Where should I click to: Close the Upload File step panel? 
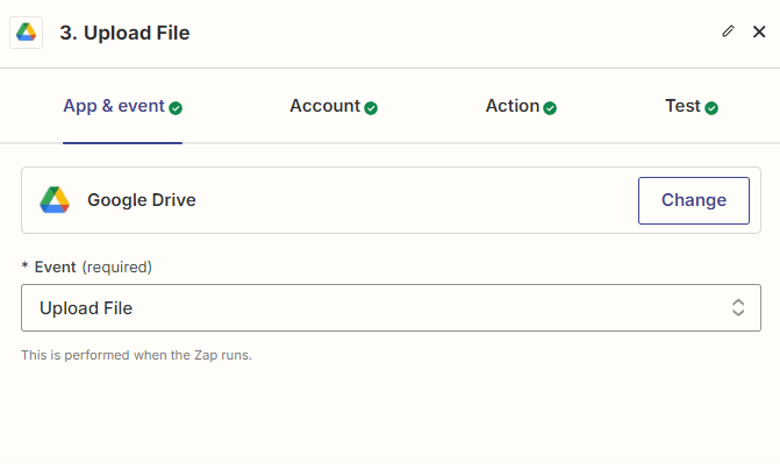[x=759, y=32]
